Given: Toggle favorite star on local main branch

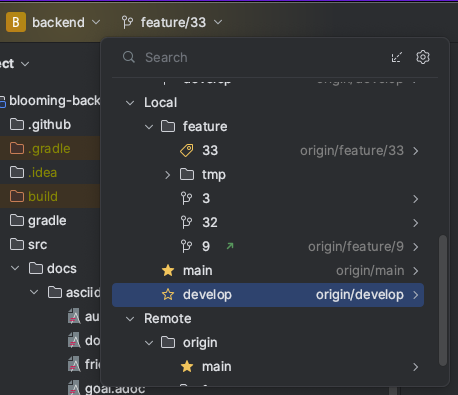Looking at the screenshot, I should (x=168, y=270).
